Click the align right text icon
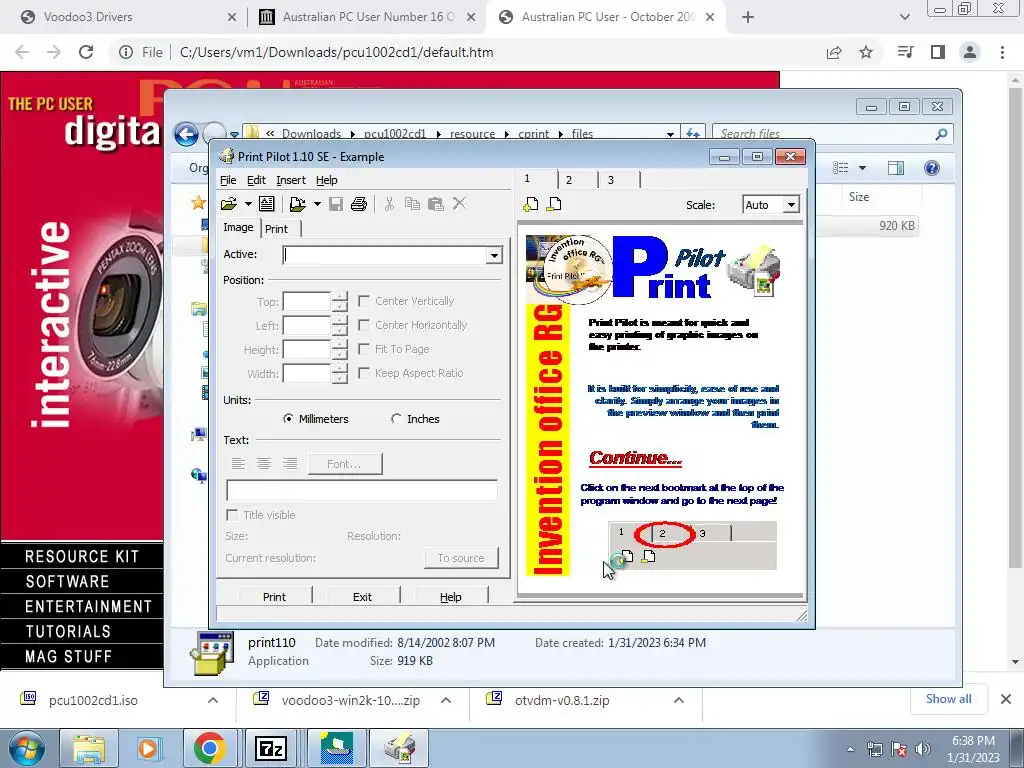Viewport: 1024px width, 768px height. 290,464
